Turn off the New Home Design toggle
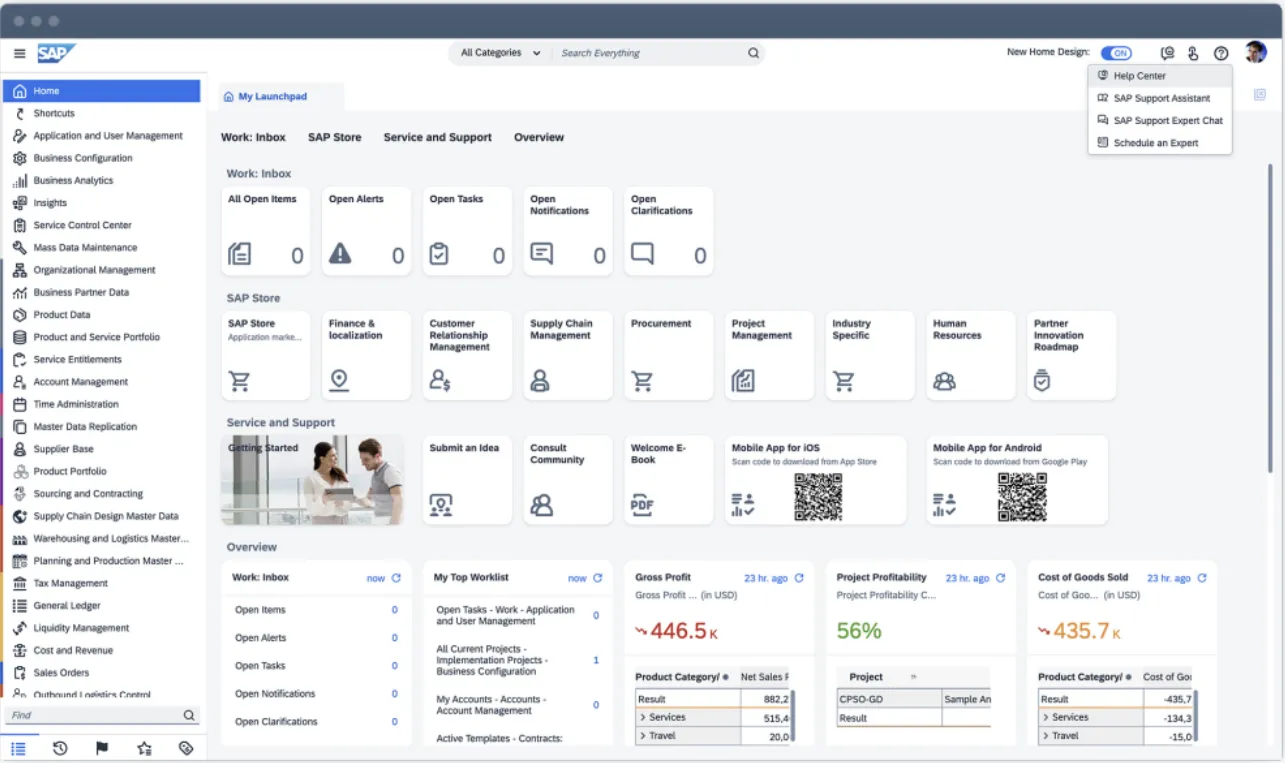The height and width of the screenshot is (763, 1285). pos(1116,52)
